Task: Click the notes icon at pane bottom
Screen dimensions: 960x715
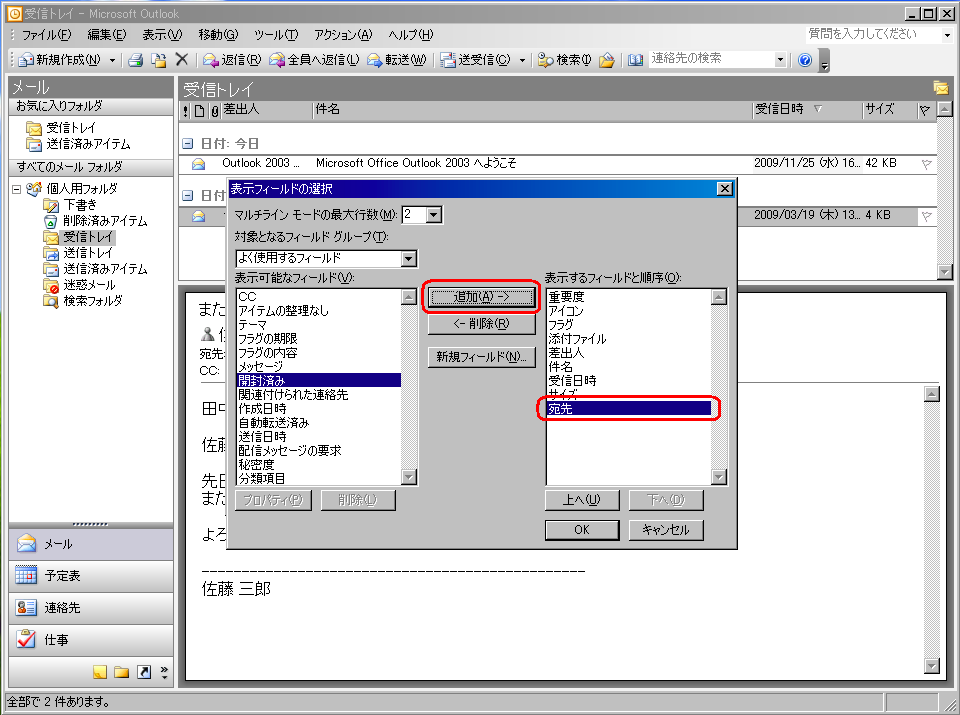Action: point(100,672)
